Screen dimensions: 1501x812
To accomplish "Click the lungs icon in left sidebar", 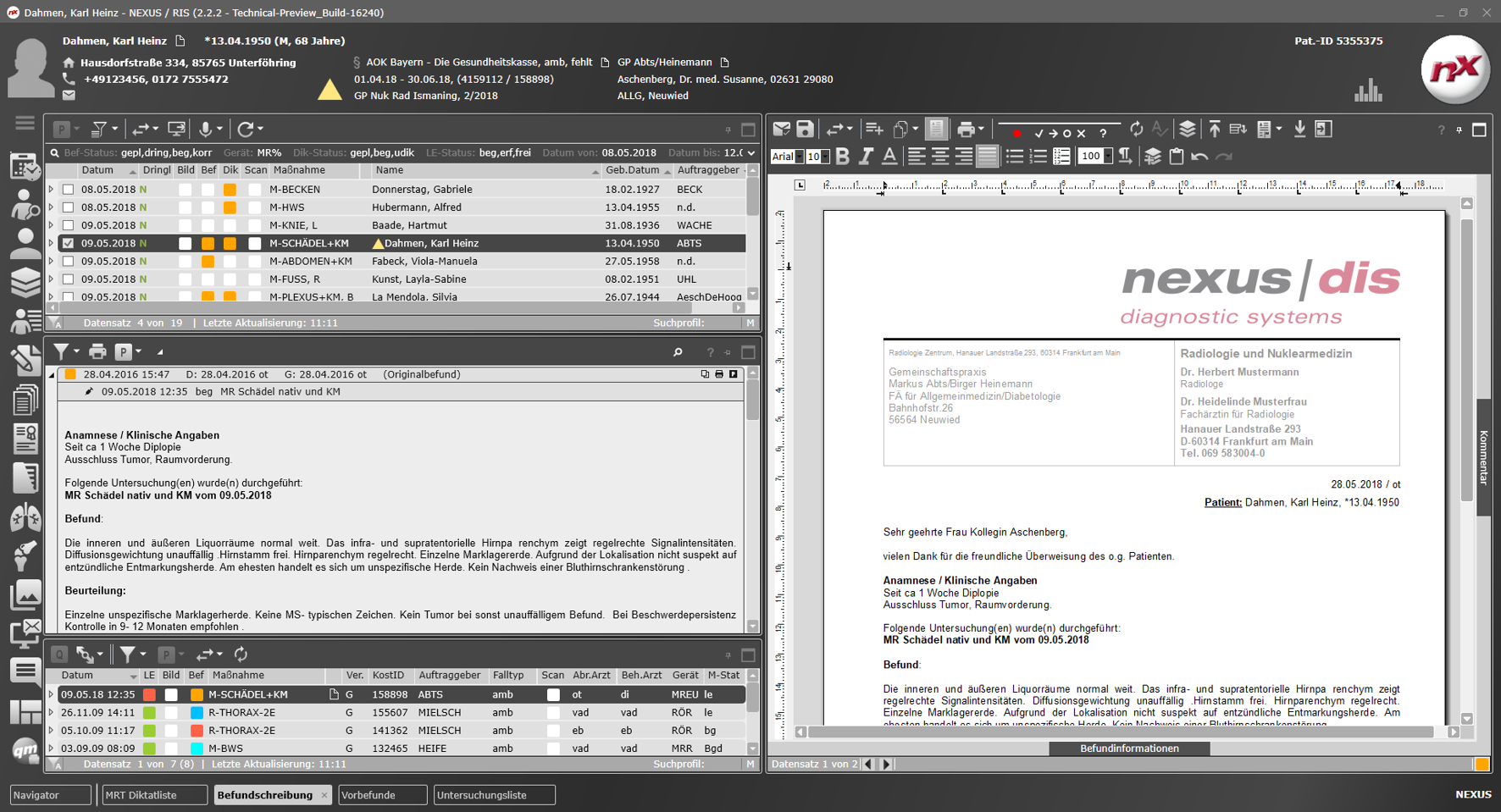I will [25, 517].
